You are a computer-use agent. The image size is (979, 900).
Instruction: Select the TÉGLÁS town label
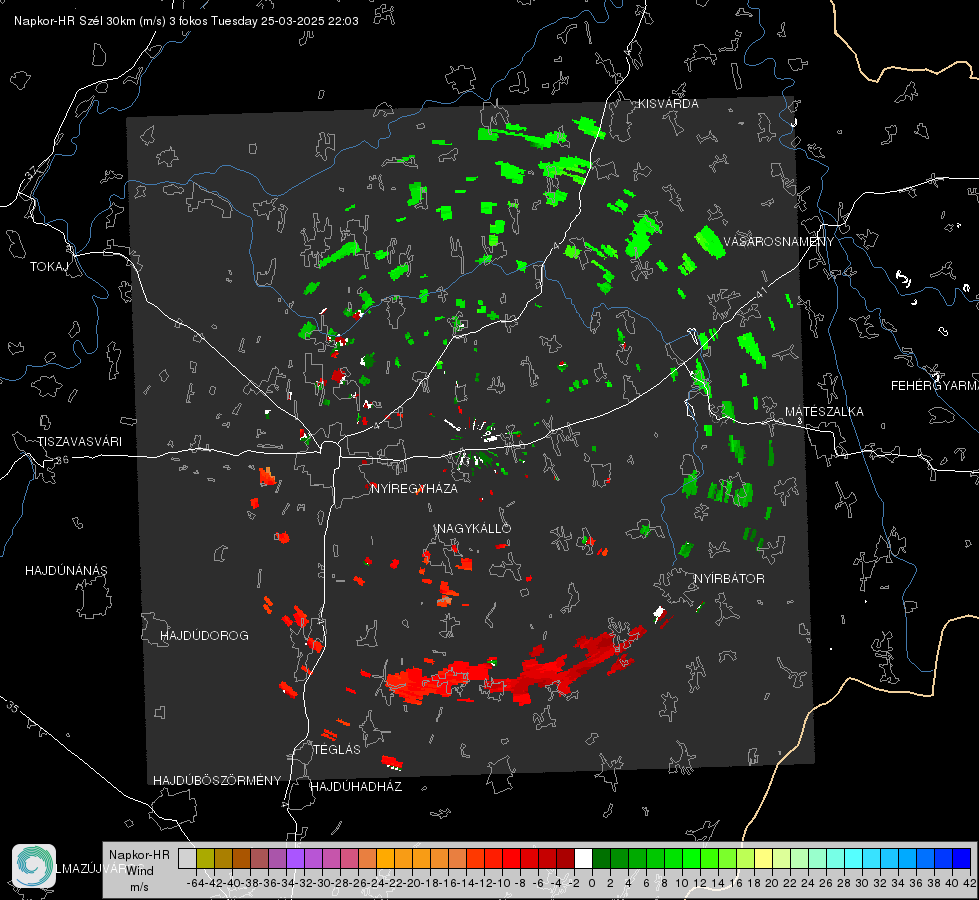pyautogui.click(x=337, y=749)
